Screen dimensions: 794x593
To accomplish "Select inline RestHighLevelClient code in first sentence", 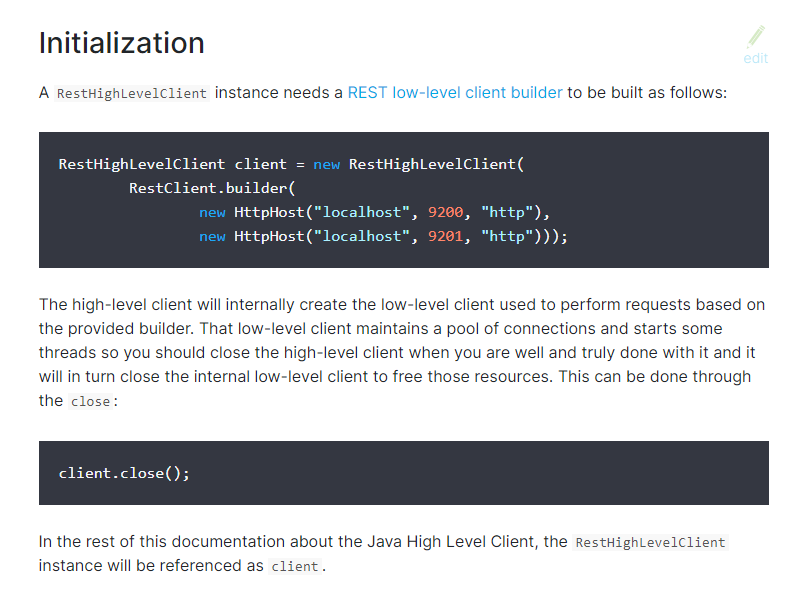I will [x=132, y=94].
